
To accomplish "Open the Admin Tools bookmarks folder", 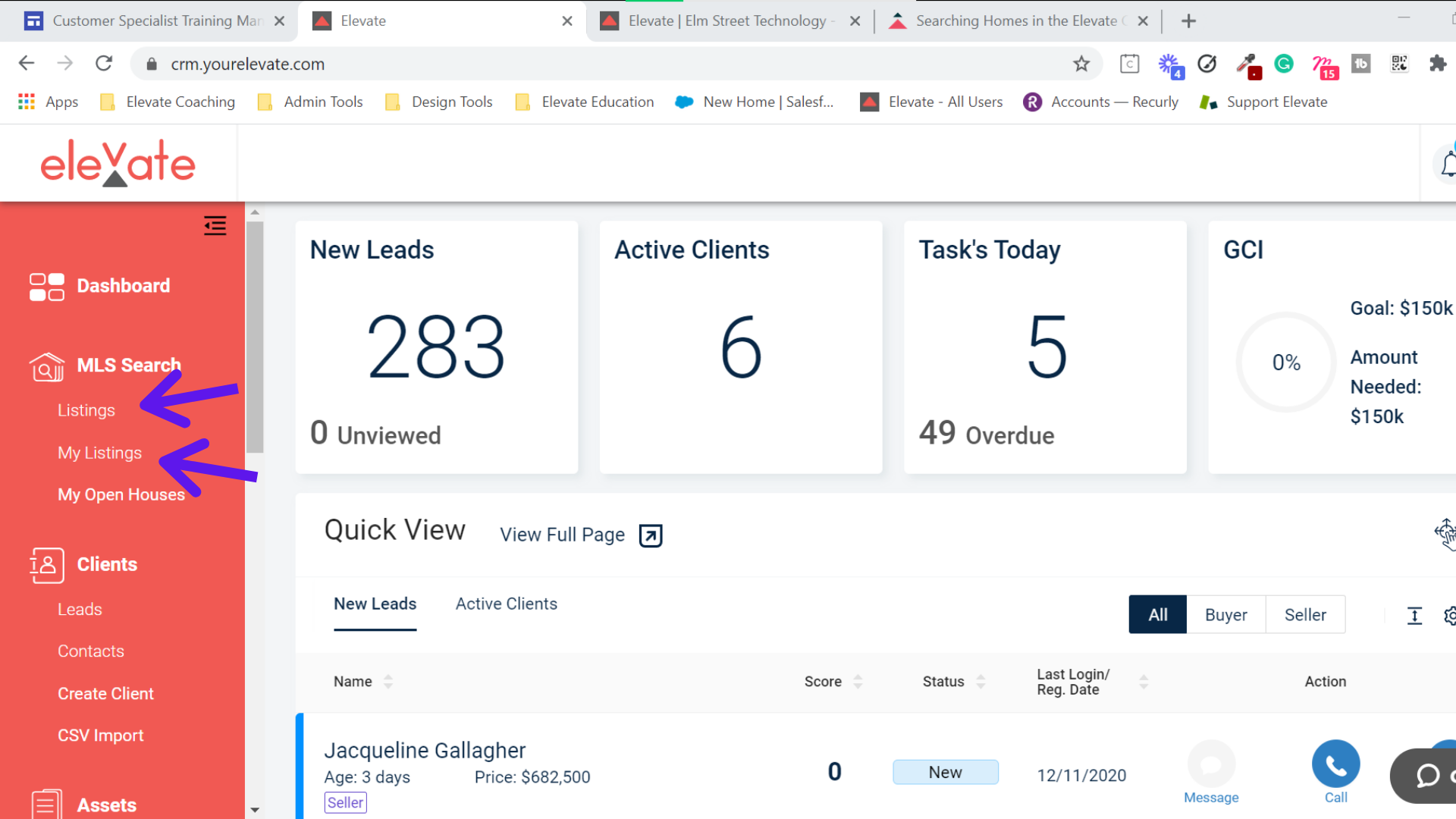I will click(x=310, y=102).
